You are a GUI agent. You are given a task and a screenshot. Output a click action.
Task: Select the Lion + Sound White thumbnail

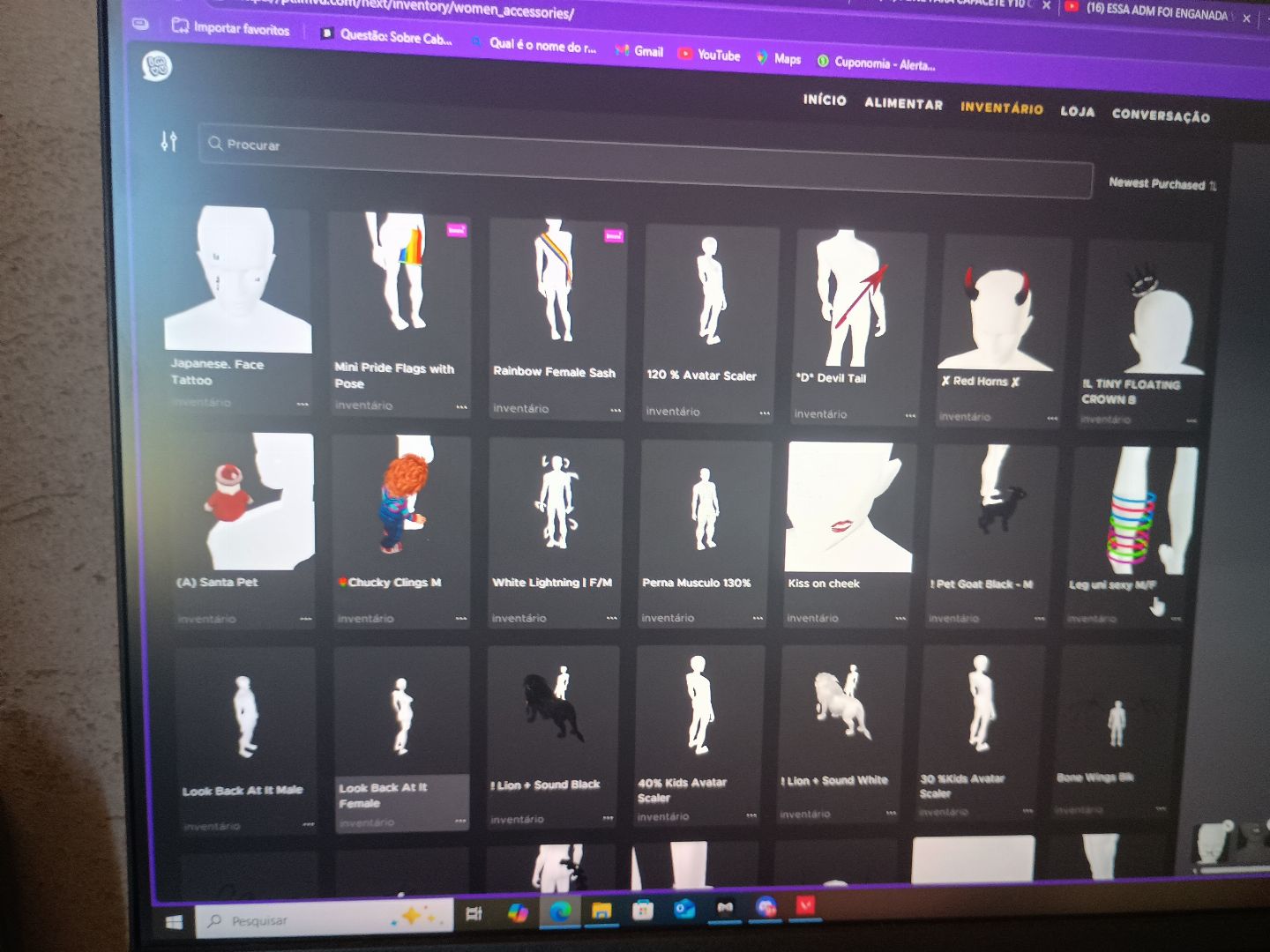click(x=842, y=708)
